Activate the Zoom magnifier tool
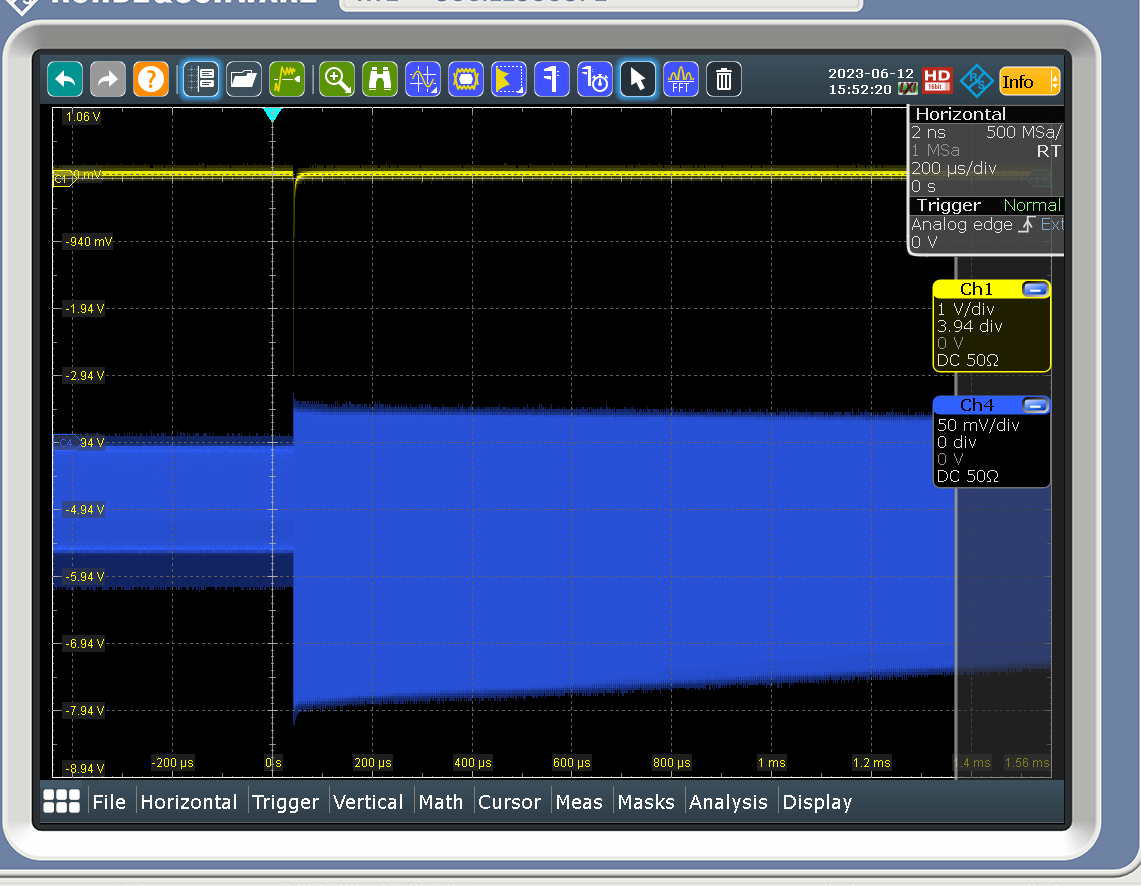Screen dimensions: 1141x886 point(337,79)
